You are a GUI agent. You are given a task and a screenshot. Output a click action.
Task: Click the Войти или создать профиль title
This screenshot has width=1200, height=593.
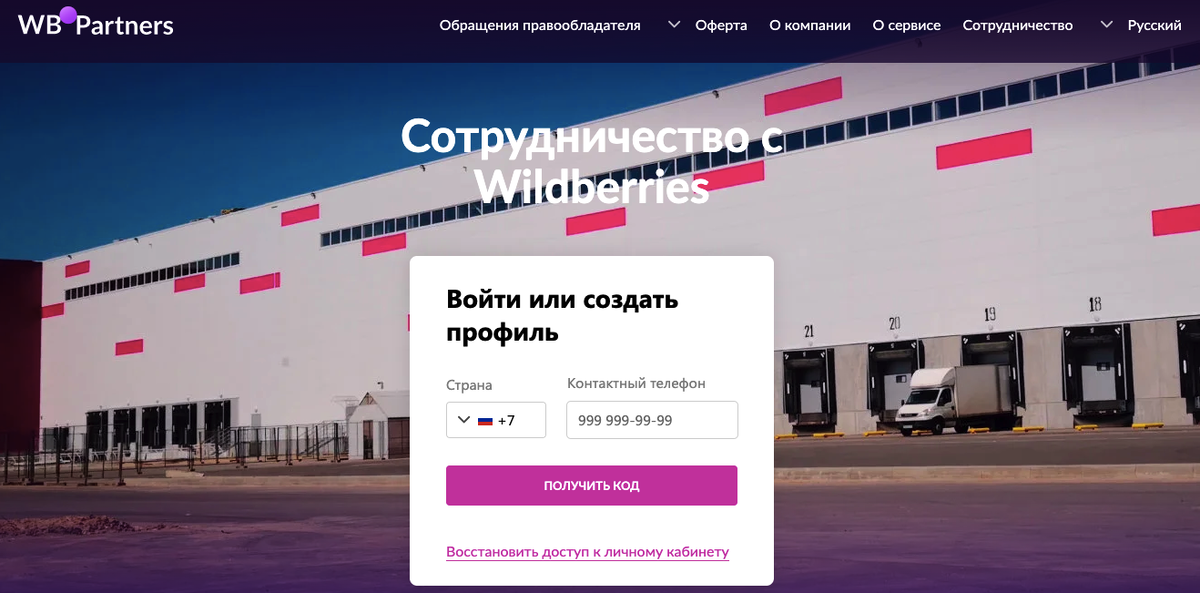point(562,315)
